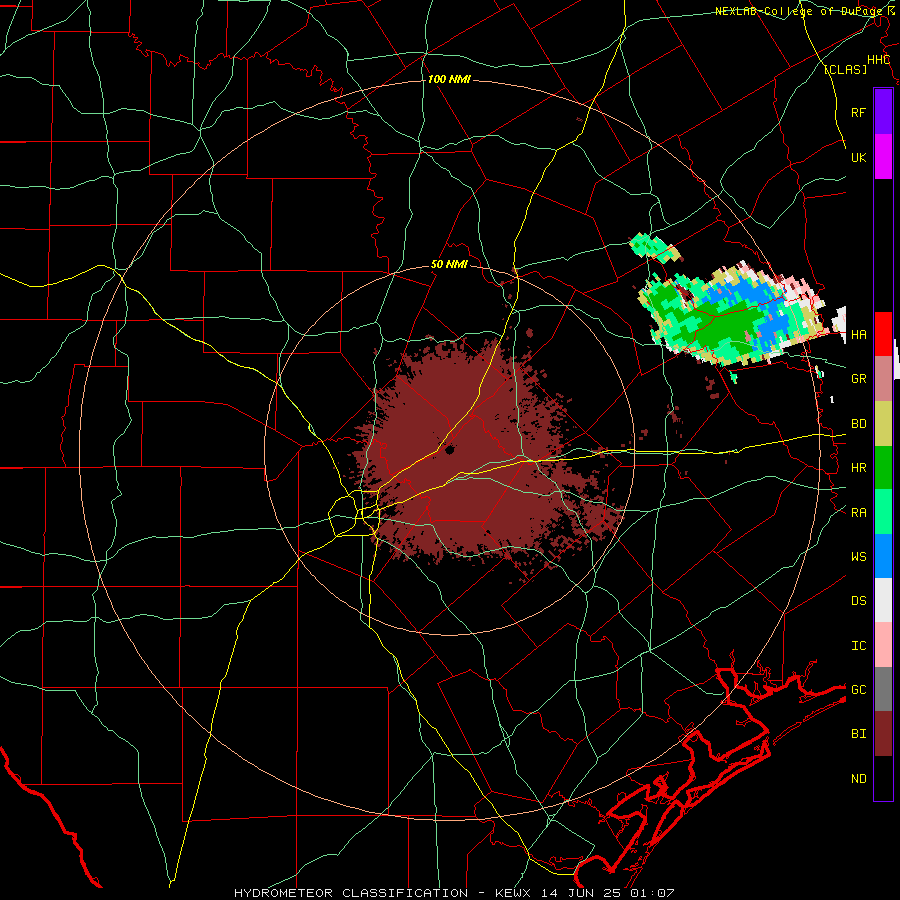The image size is (900, 900).
Task: Click the RF purple legend swatch
Action: tap(883, 112)
